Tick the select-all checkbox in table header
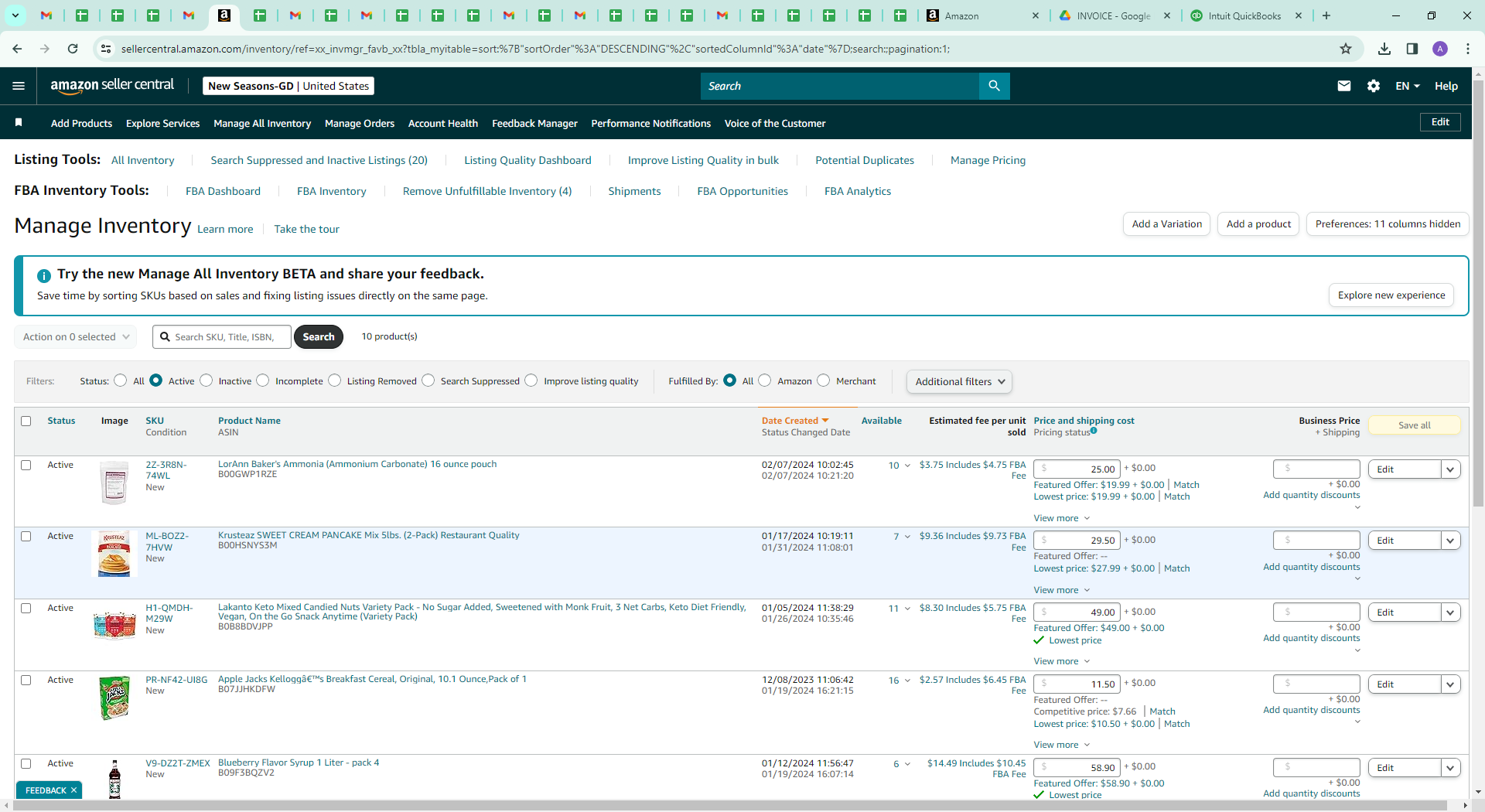 (x=26, y=421)
